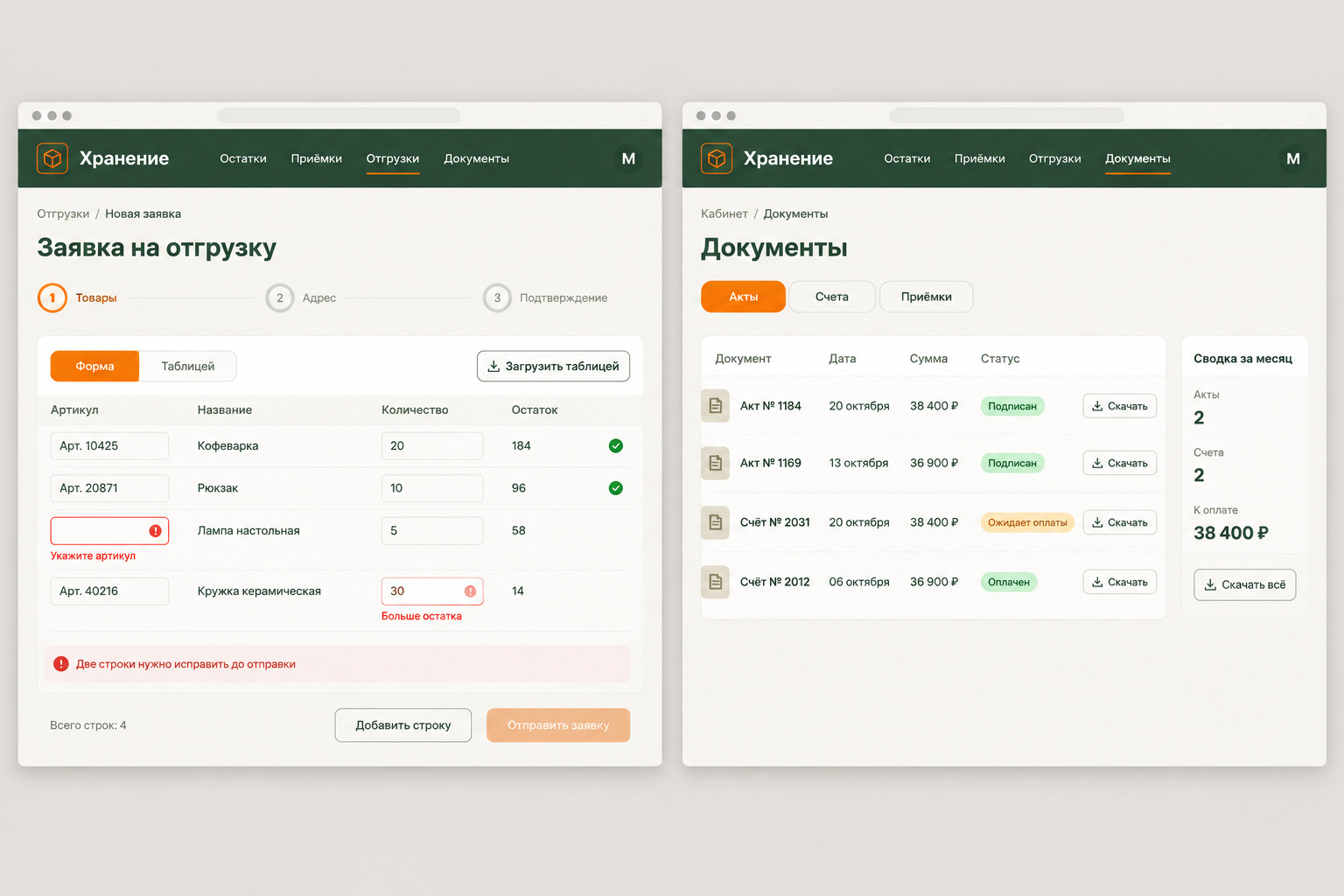Open Документы in the left window navigation
The image size is (1344, 896).
477,158
